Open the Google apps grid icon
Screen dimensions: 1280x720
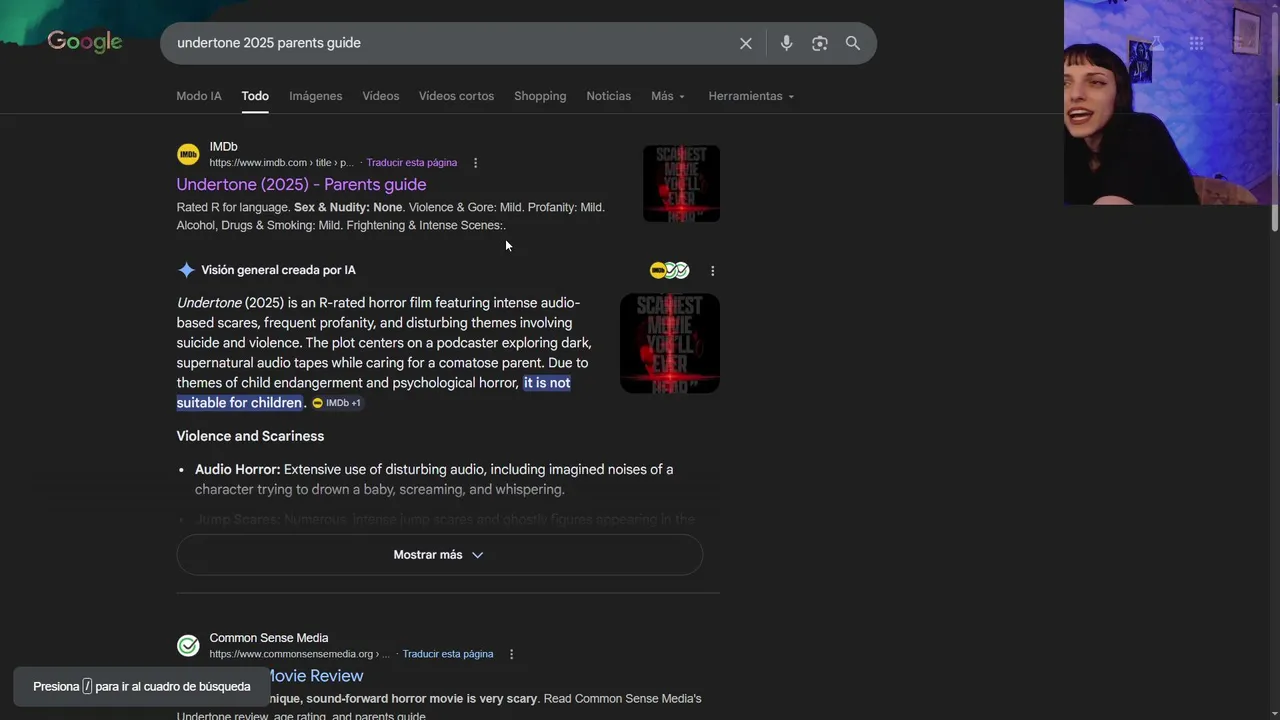click(1196, 43)
